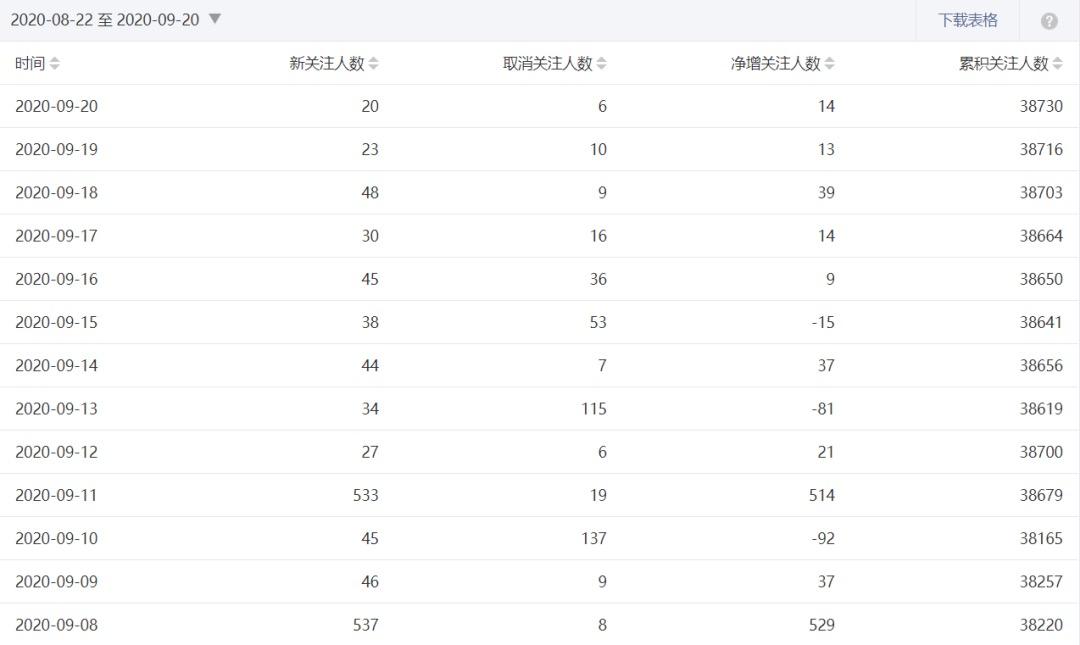Click cumulative value 38730
1080x645 pixels.
pos(1041,106)
